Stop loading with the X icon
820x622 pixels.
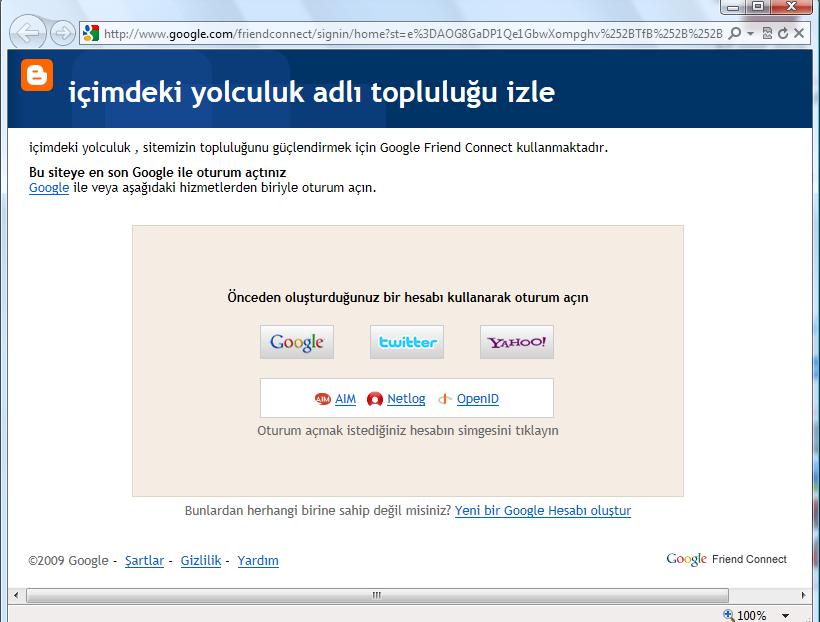tap(799, 33)
